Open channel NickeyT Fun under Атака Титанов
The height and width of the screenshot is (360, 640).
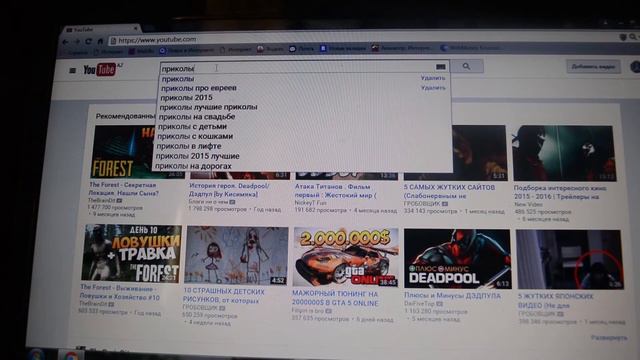[x=311, y=202]
